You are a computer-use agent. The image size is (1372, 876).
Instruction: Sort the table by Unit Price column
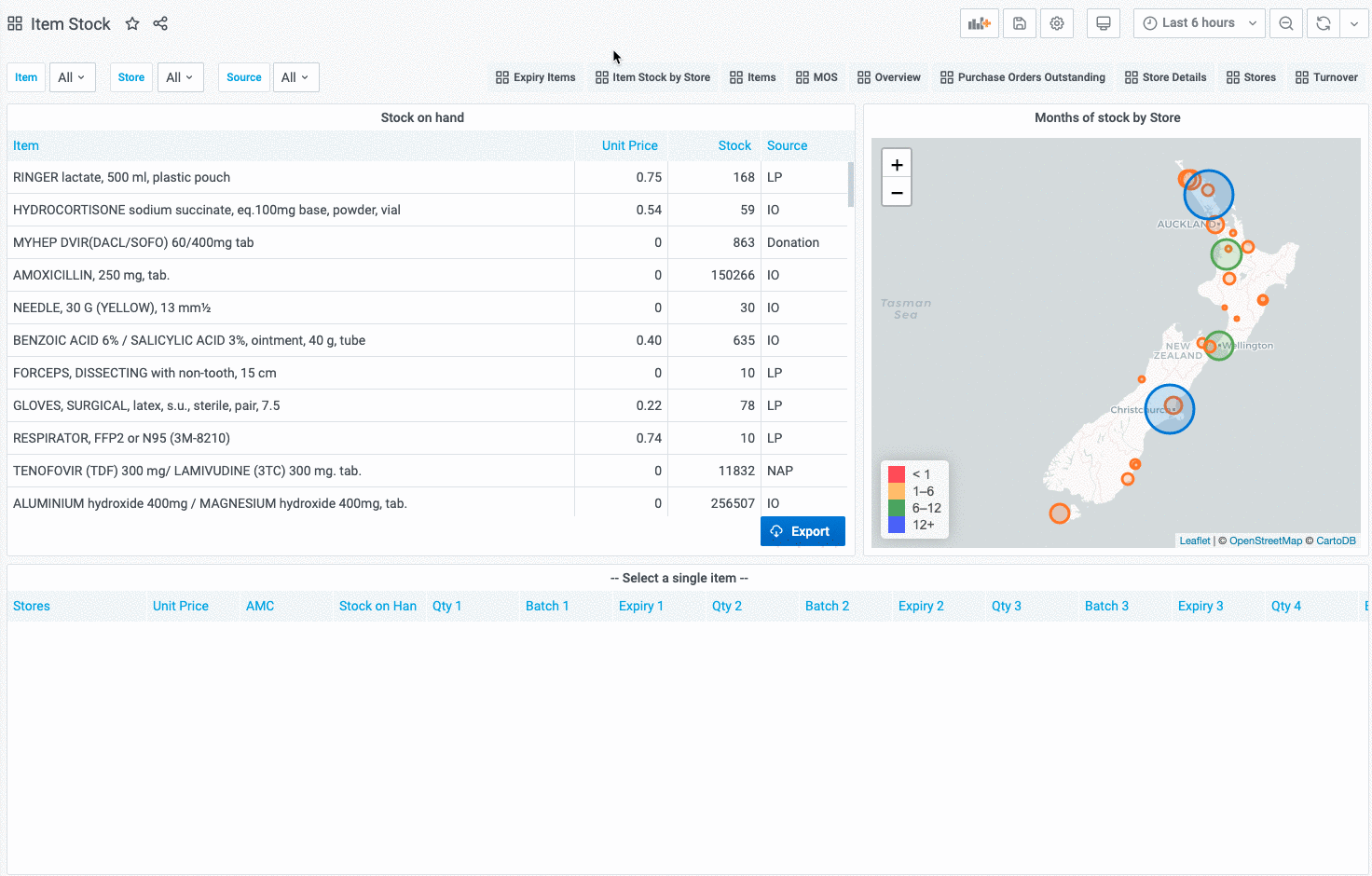629,145
